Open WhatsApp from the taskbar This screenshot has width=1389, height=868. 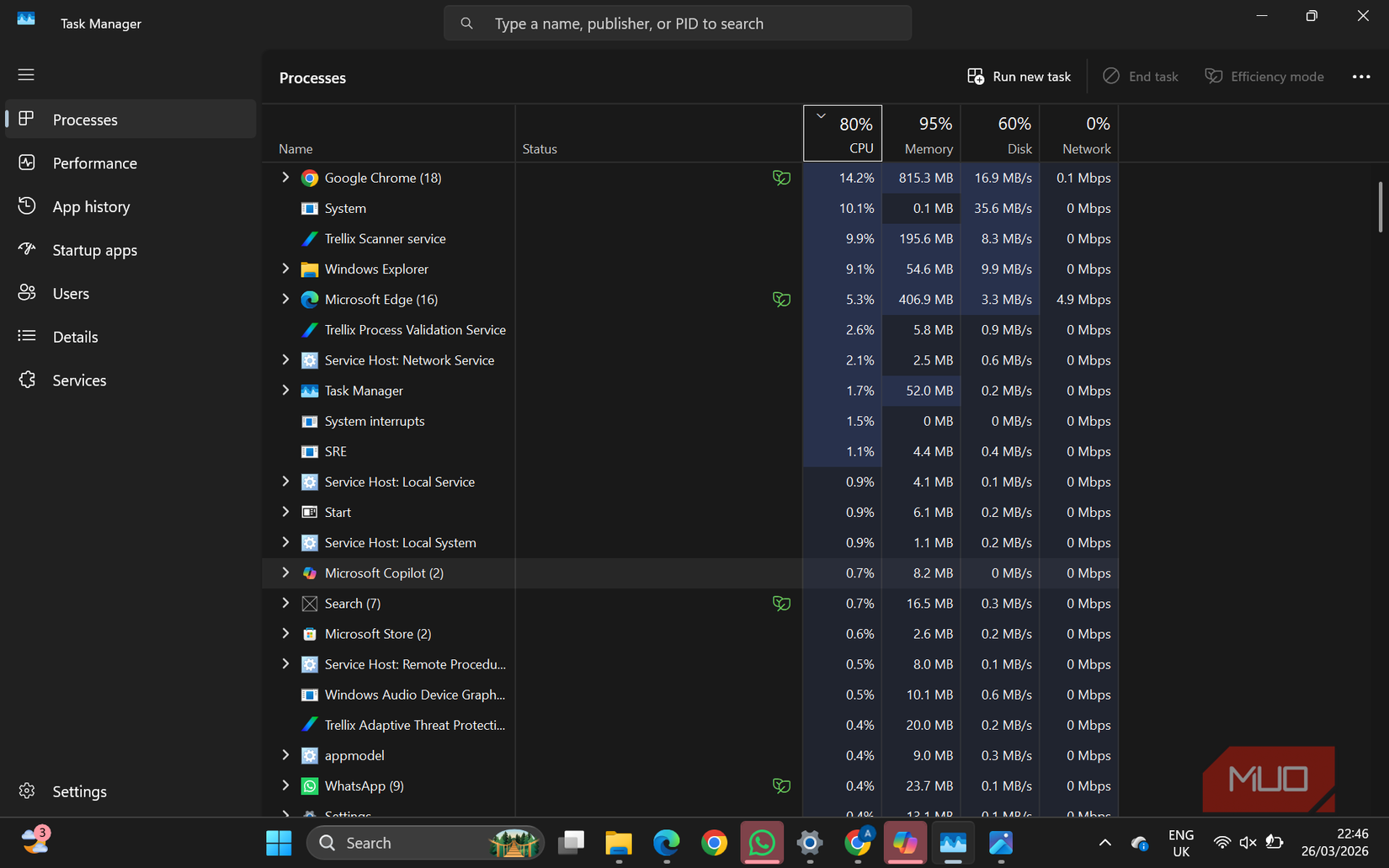762,842
